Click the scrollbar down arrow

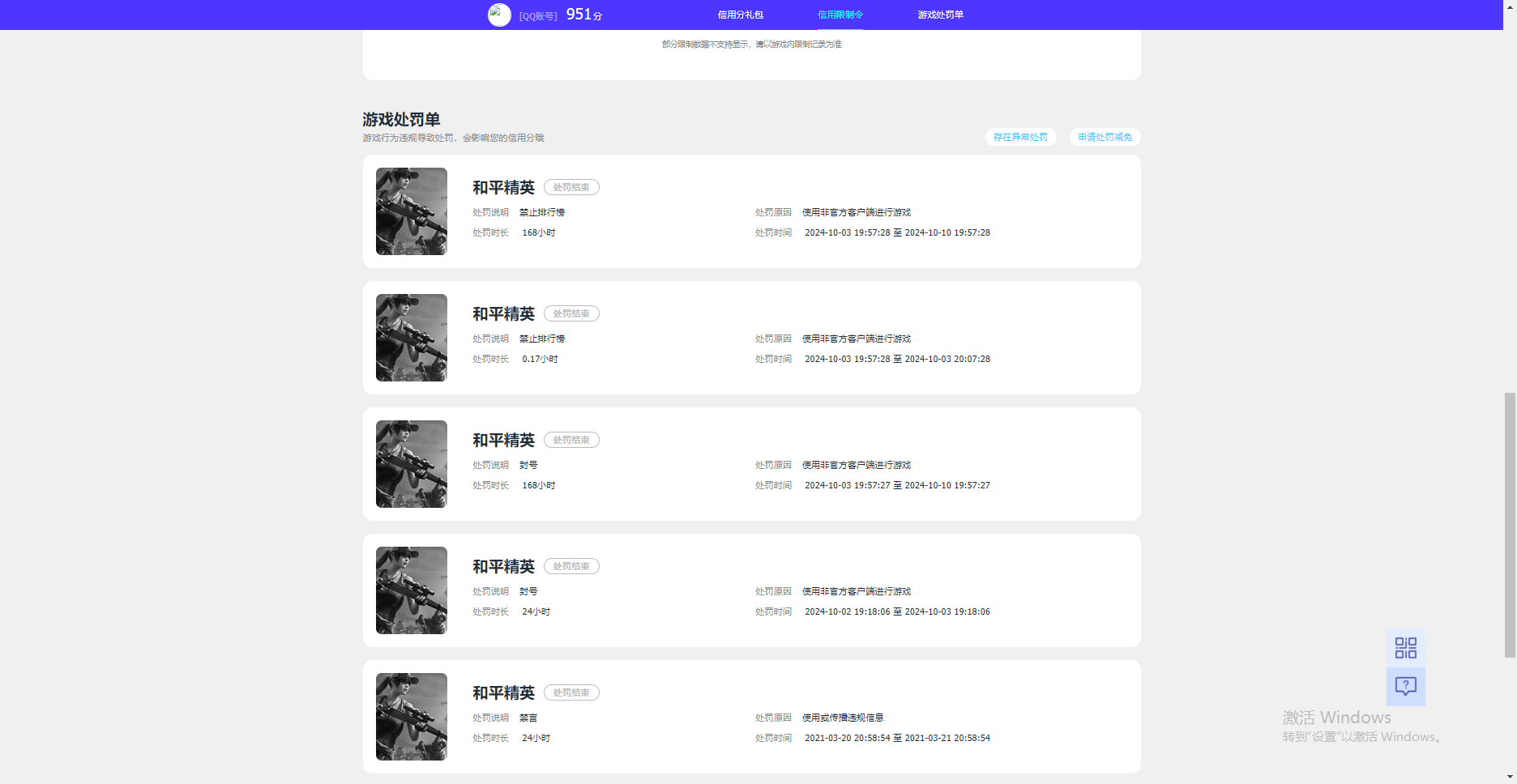click(x=1510, y=778)
